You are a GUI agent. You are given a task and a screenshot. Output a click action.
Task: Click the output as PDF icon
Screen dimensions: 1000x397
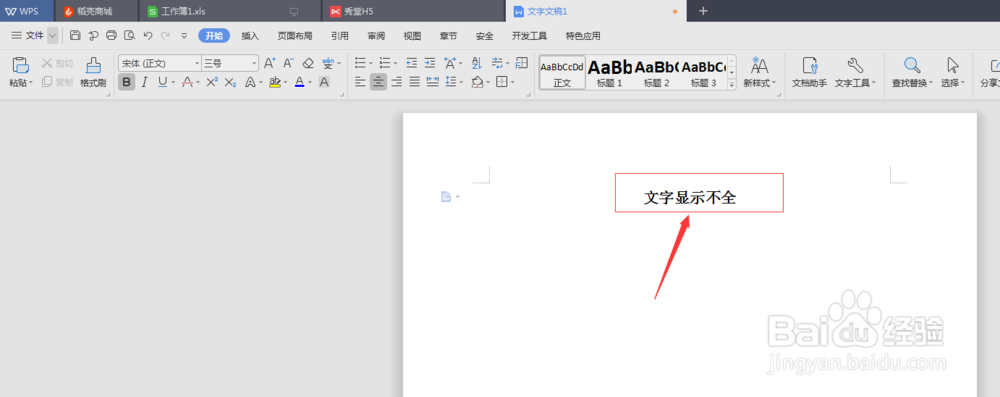tap(93, 36)
